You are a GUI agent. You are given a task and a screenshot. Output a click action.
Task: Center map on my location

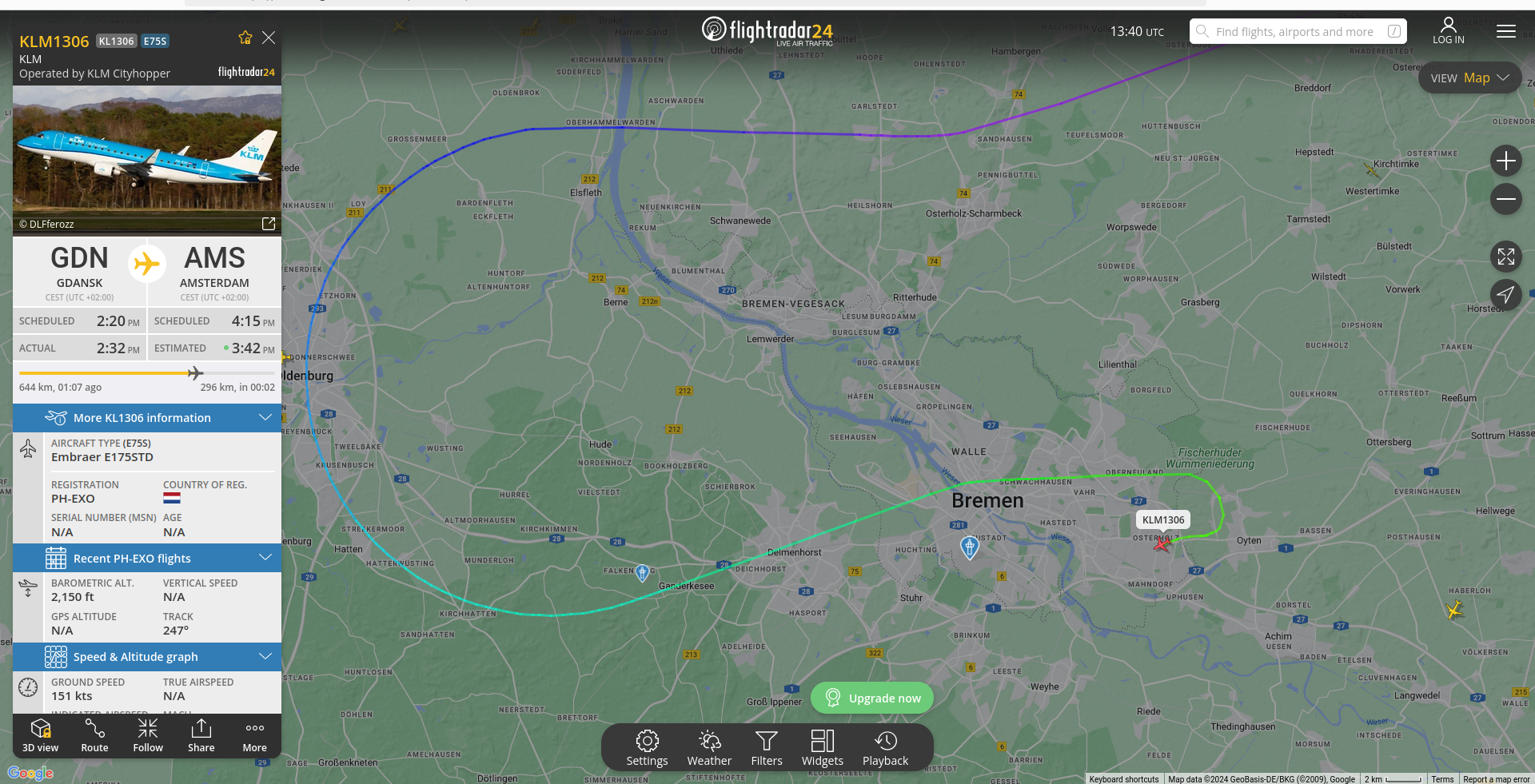pos(1505,295)
